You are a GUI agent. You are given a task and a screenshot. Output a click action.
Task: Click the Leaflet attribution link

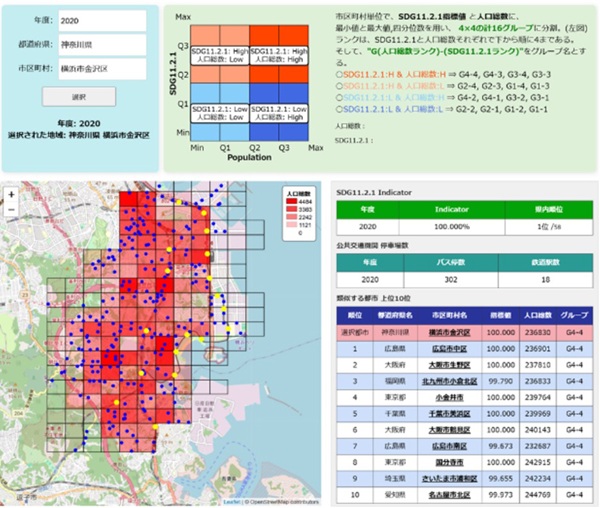229,501
